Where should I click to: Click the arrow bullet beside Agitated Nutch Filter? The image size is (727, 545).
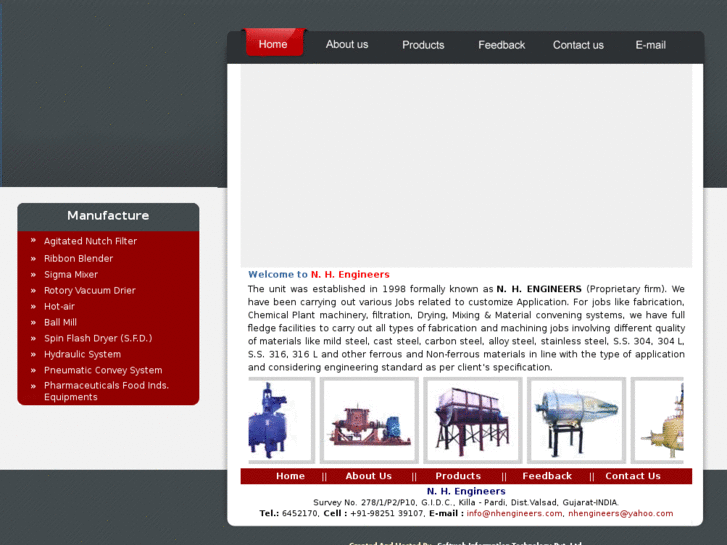[33, 240]
